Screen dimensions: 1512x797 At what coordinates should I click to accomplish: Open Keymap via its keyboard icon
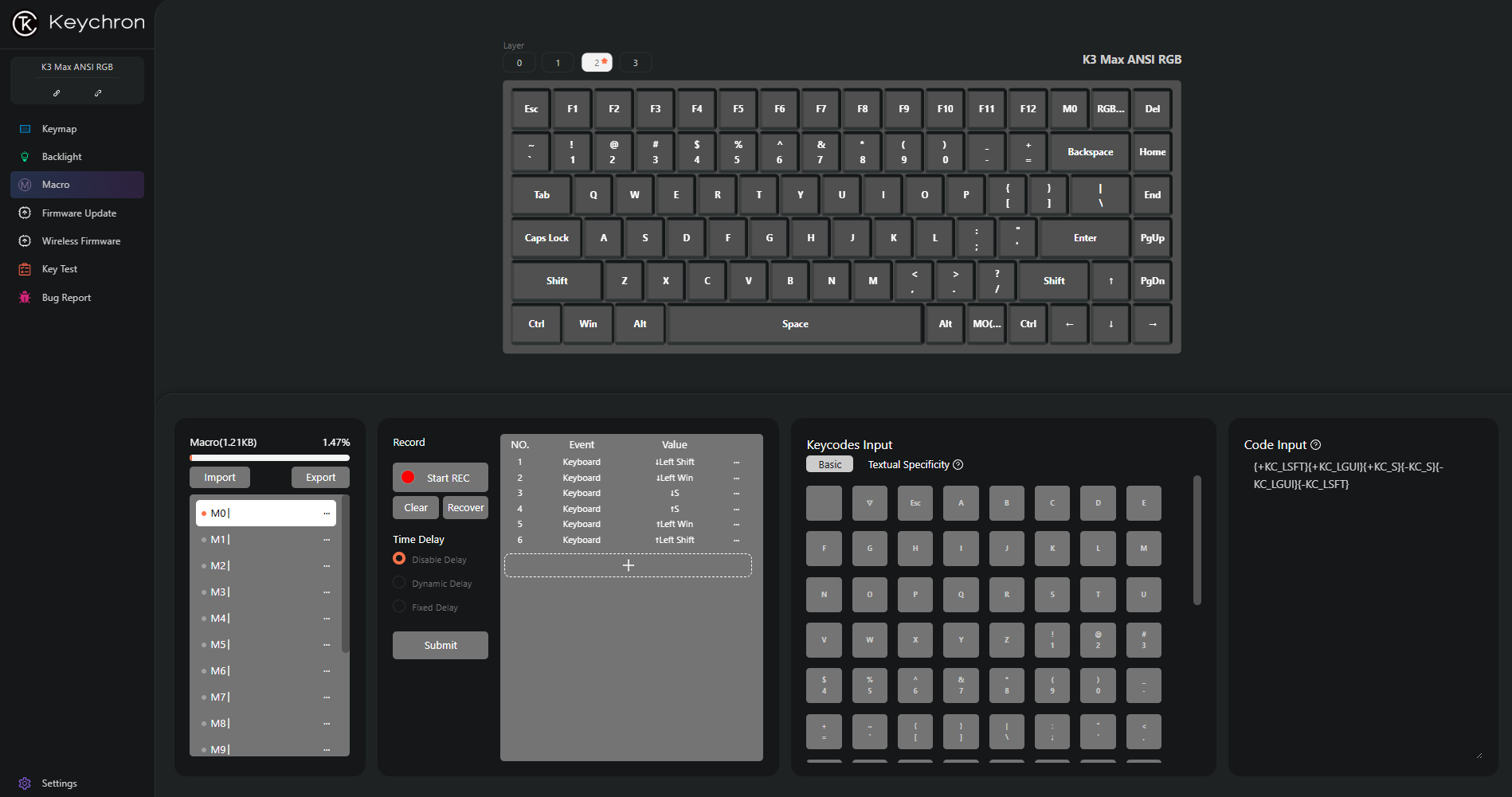click(25, 129)
